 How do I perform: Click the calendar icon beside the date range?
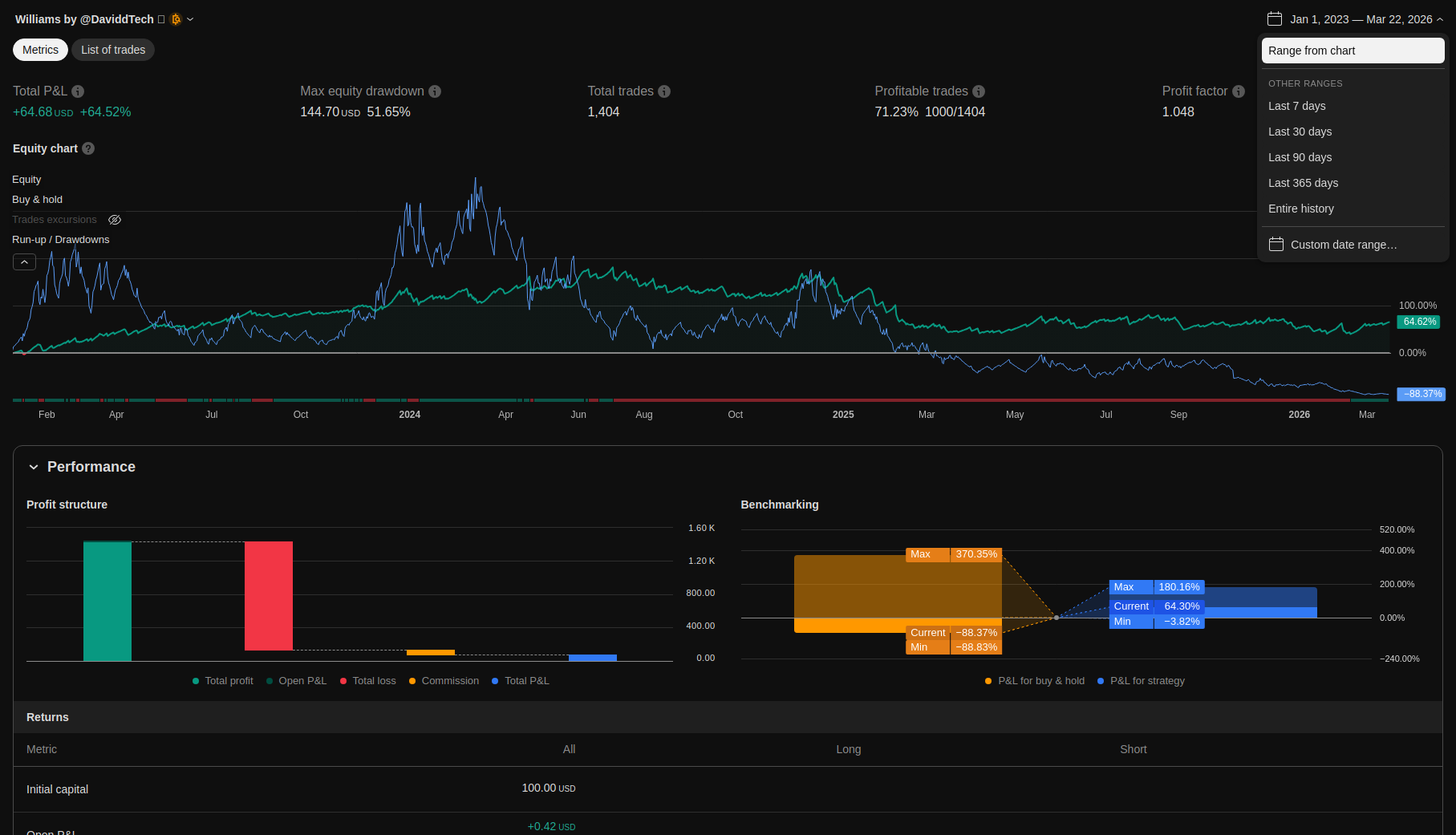(x=1274, y=19)
